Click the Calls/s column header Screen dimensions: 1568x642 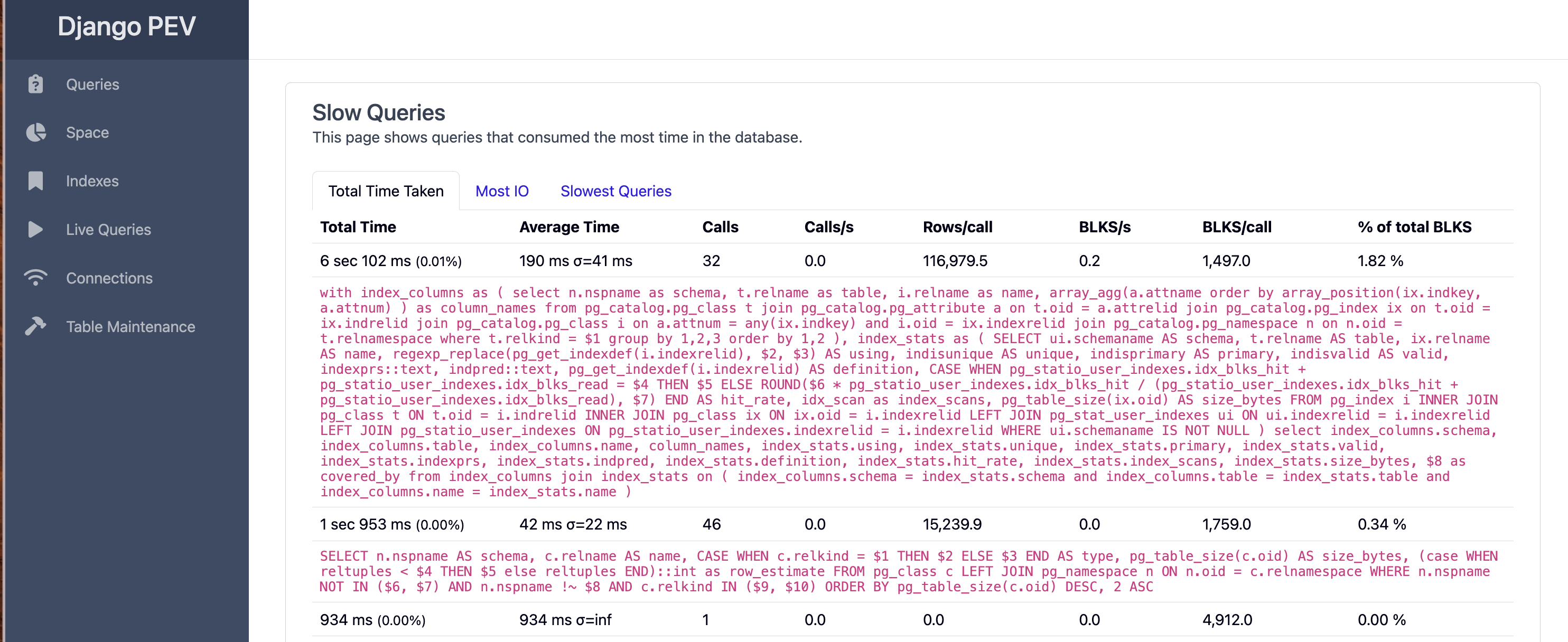click(829, 227)
